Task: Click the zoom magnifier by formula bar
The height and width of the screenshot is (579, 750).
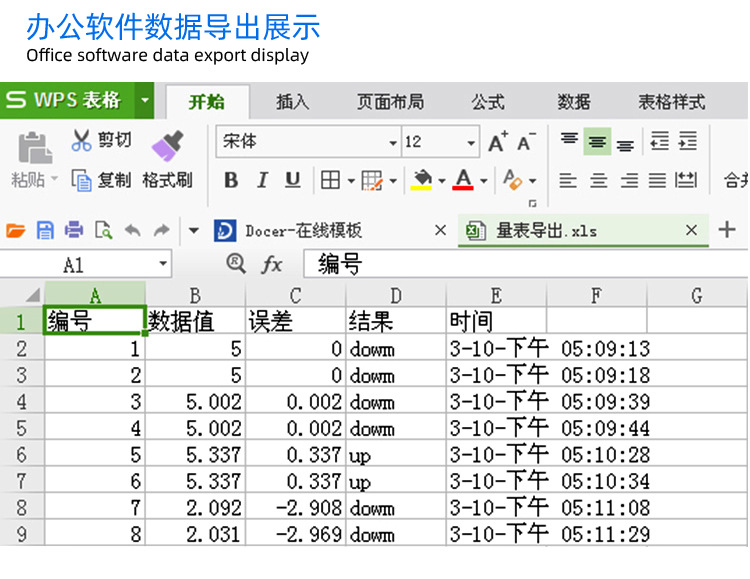Action: (x=236, y=263)
